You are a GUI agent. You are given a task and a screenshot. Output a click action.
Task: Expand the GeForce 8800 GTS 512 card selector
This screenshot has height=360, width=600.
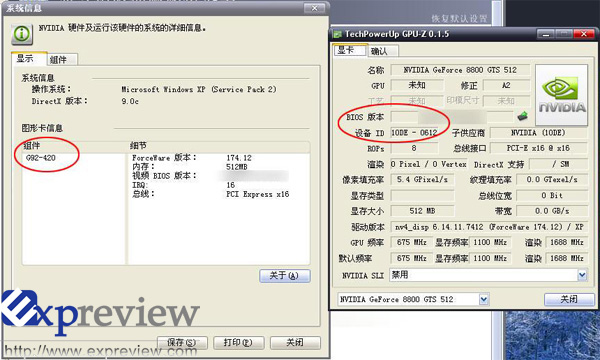pyautogui.click(x=484, y=299)
